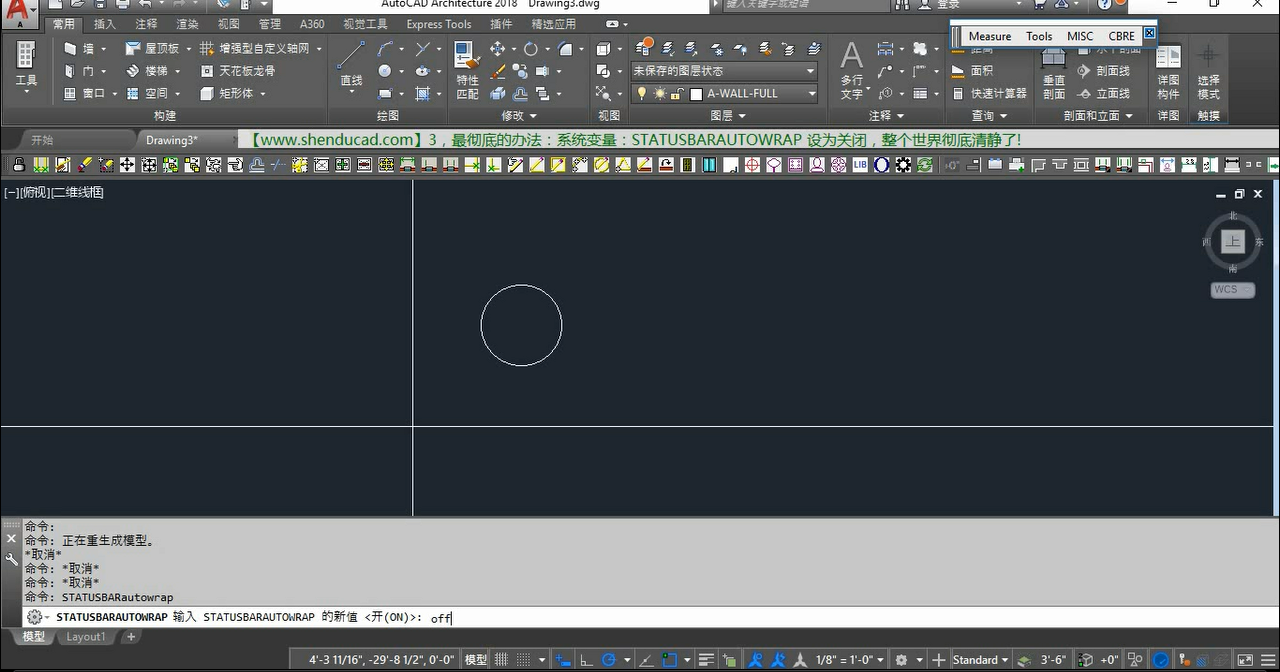Click 天花板龙骨 ceiling grid tool
This screenshot has width=1280, height=672.
point(238,71)
